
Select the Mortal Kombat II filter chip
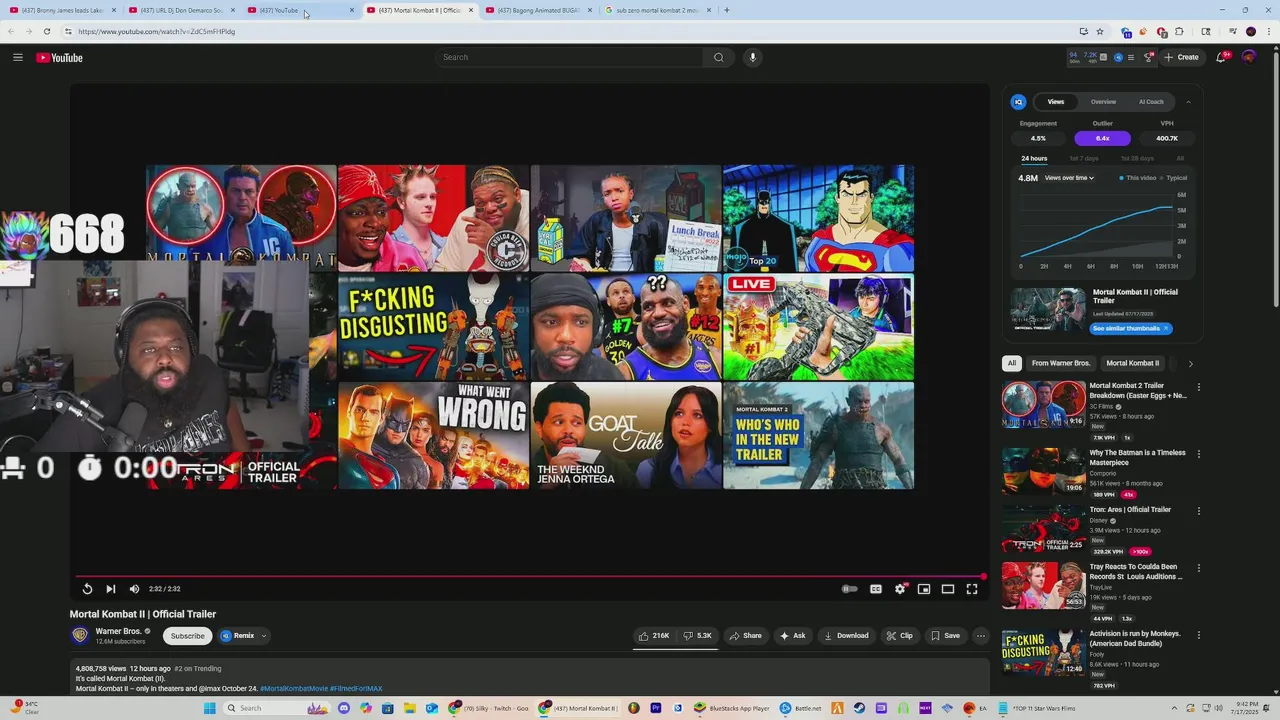click(1132, 363)
